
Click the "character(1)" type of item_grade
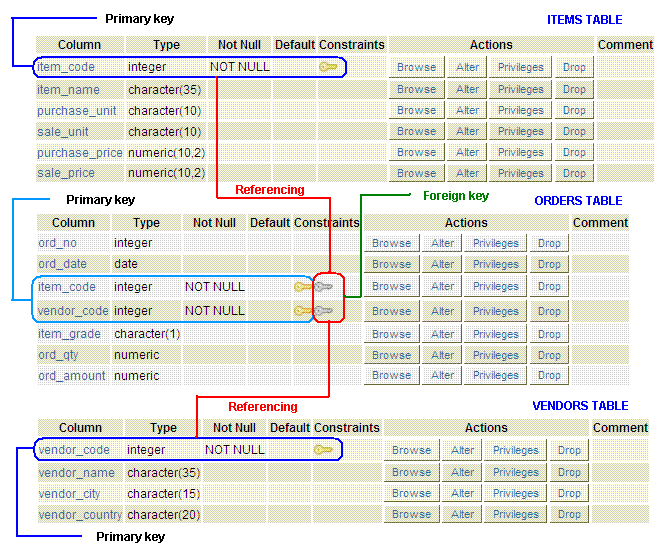(x=147, y=334)
